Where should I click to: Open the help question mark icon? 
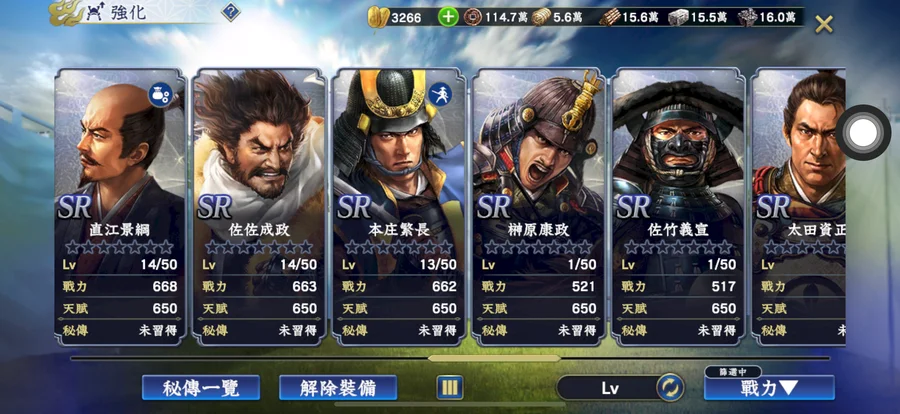click(x=231, y=11)
